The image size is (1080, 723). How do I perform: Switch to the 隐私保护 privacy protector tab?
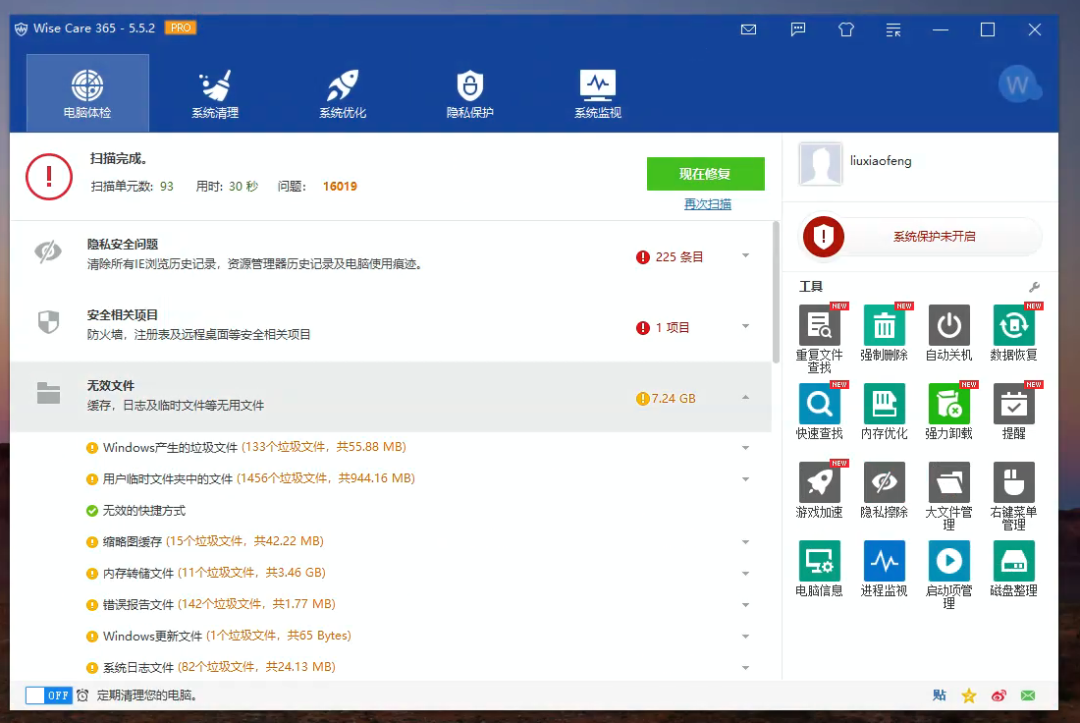(x=470, y=93)
